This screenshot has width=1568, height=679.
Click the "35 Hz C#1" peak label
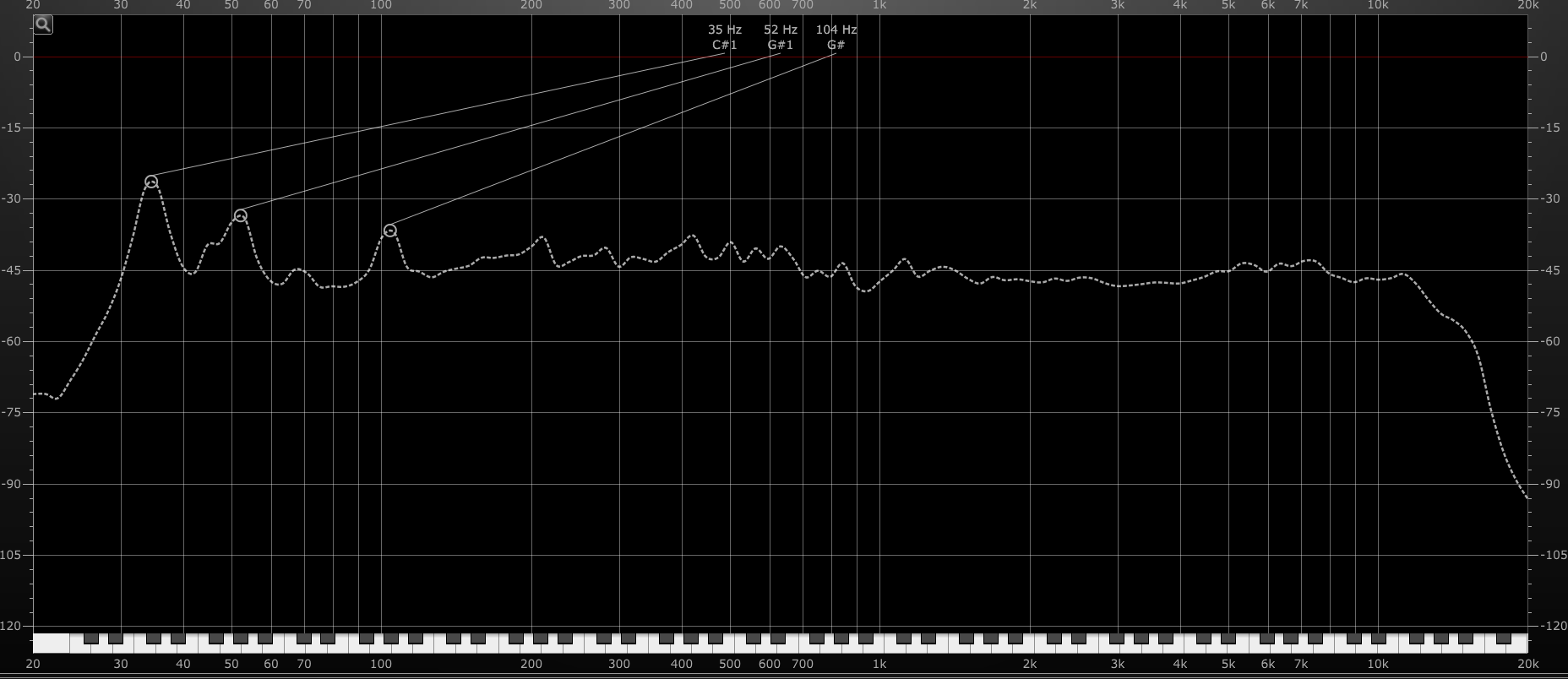(725, 37)
